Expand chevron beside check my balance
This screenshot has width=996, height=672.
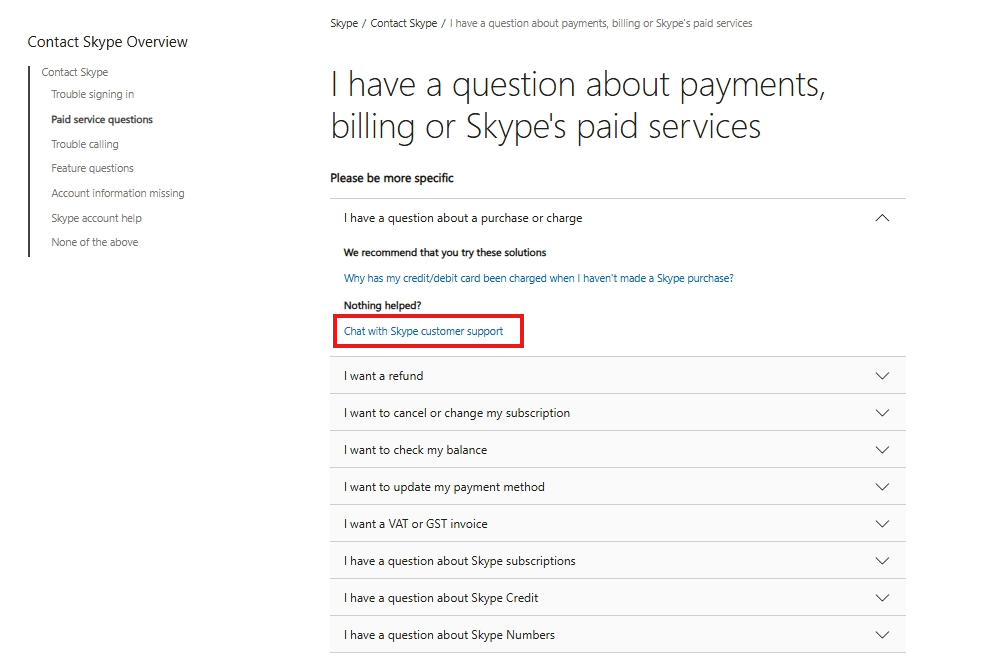[x=882, y=450]
